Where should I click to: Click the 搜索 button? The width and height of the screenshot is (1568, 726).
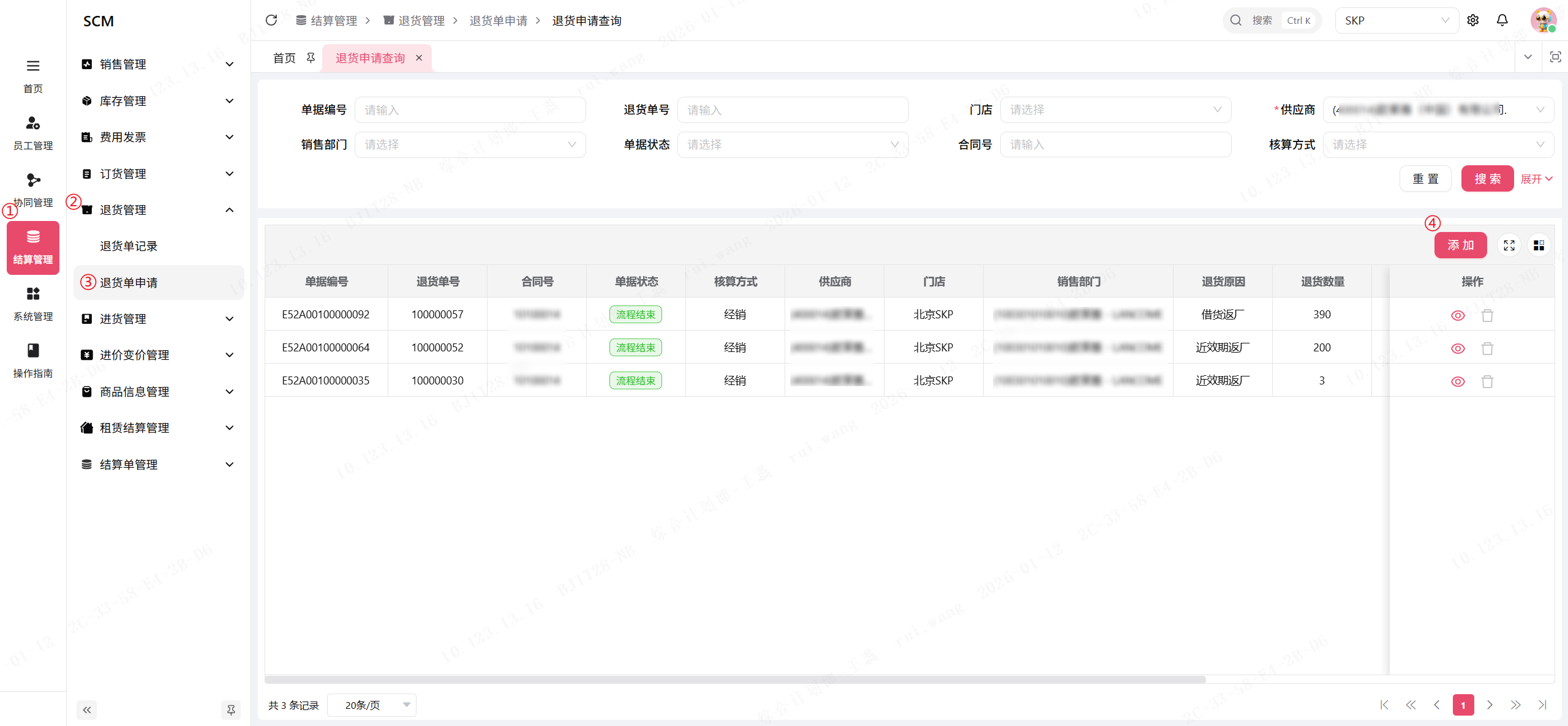1487,179
